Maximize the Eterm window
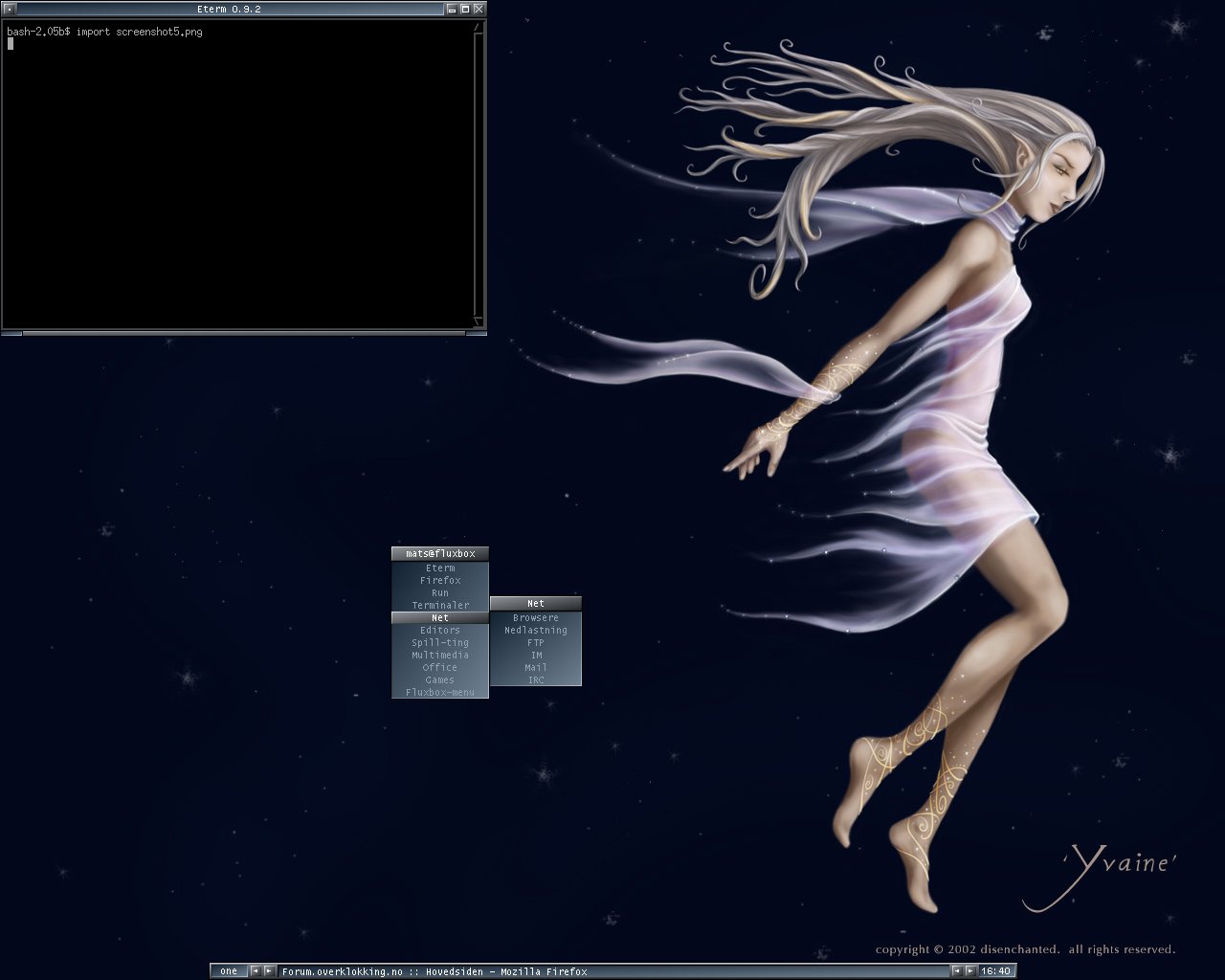 pos(465,9)
